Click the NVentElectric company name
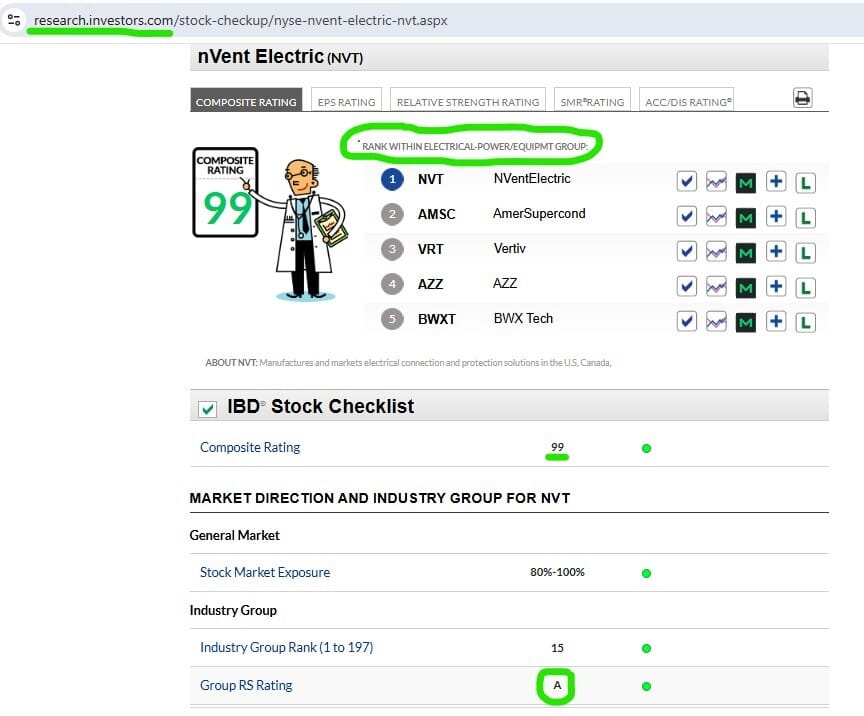The height and width of the screenshot is (716, 864). [532, 179]
